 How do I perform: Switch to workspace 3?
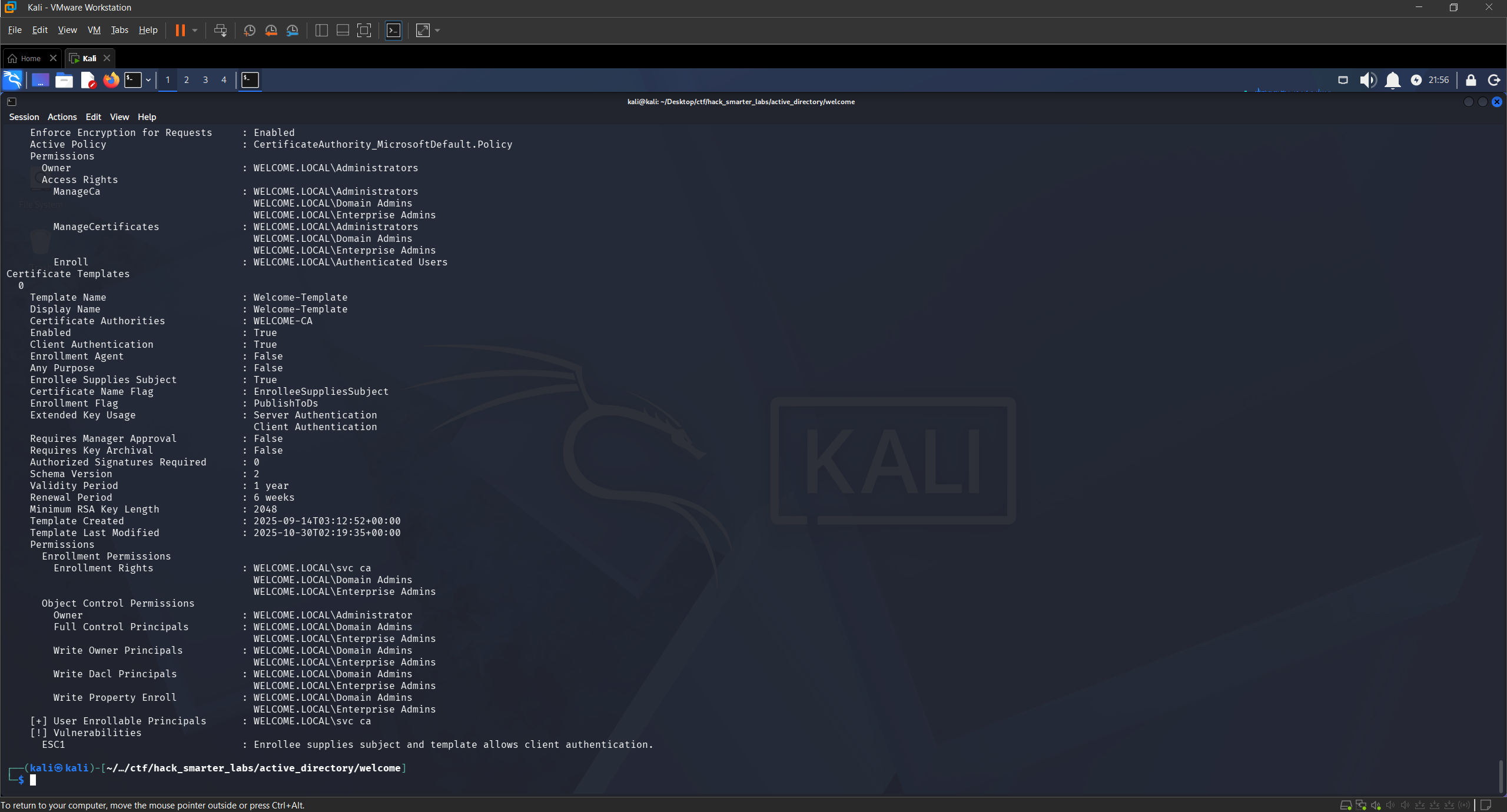[x=205, y=80]
